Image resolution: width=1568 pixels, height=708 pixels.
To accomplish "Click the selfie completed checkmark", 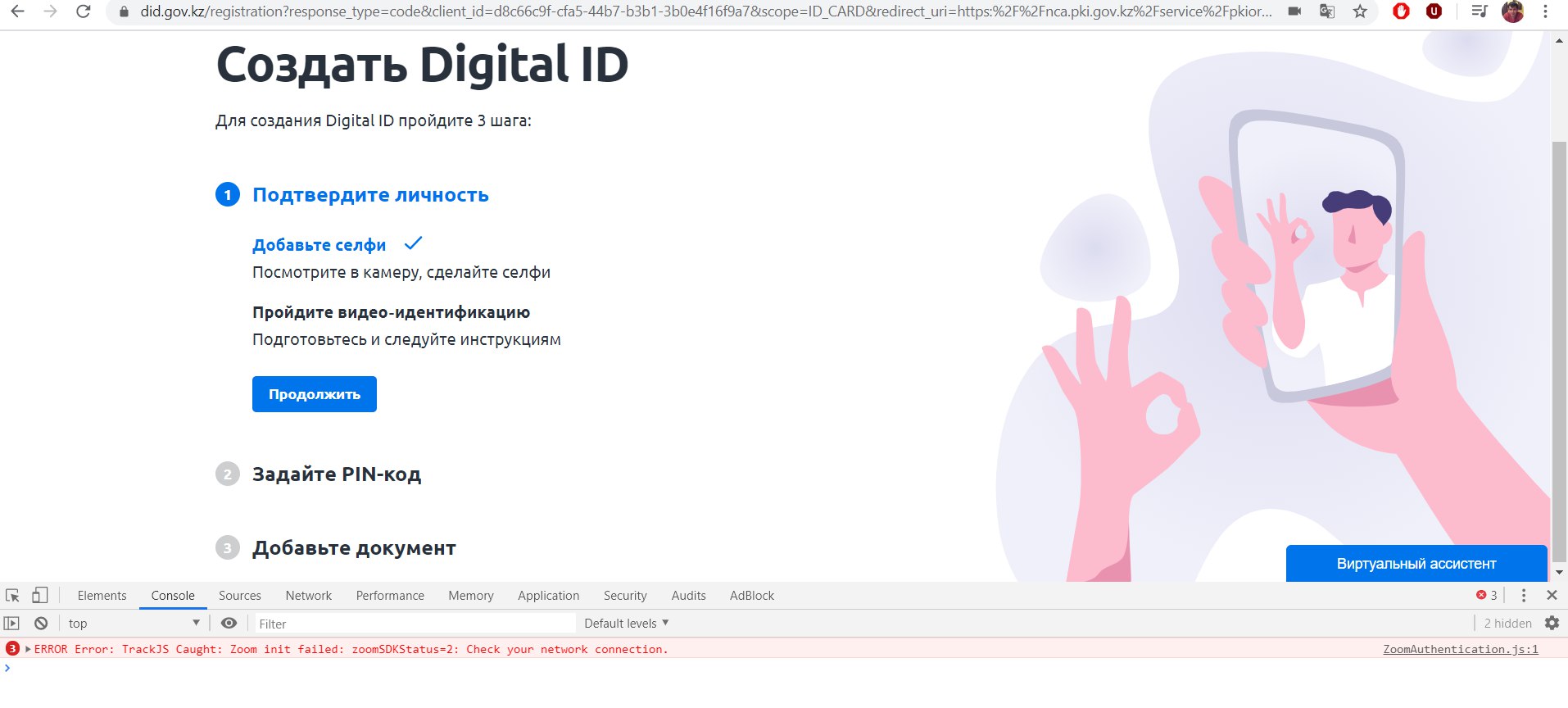I will (414, 243).
